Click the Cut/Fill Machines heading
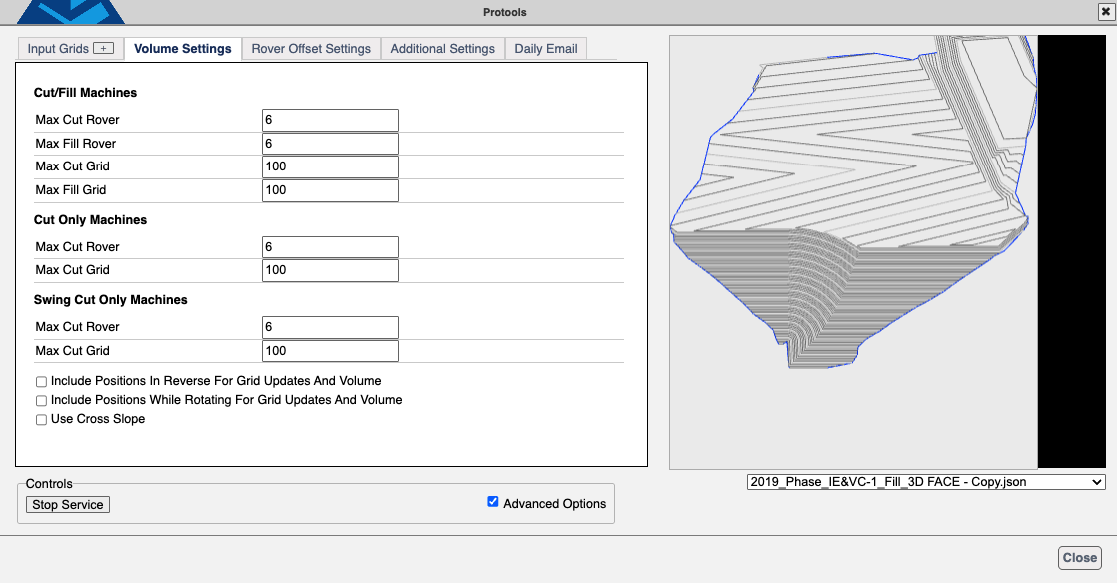Screen dimensions: 1117x583 85,93
